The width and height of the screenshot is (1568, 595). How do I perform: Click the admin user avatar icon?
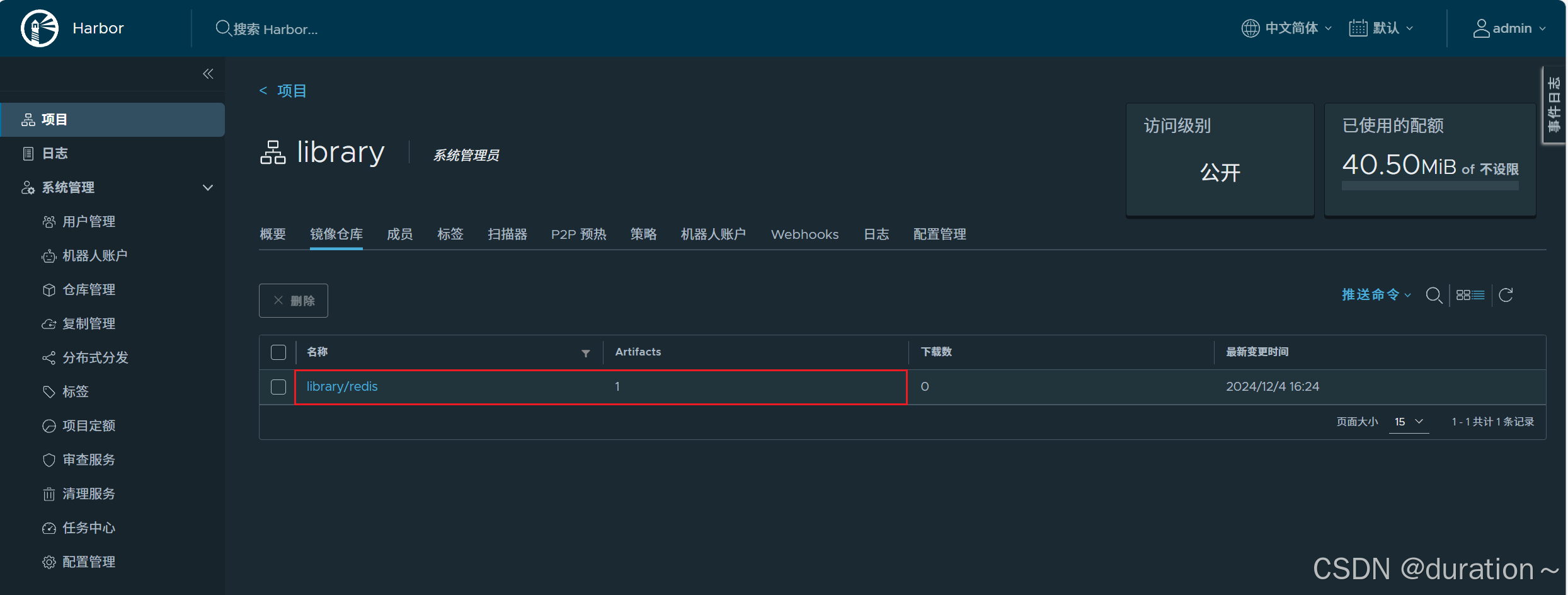tap(1481, 28)
